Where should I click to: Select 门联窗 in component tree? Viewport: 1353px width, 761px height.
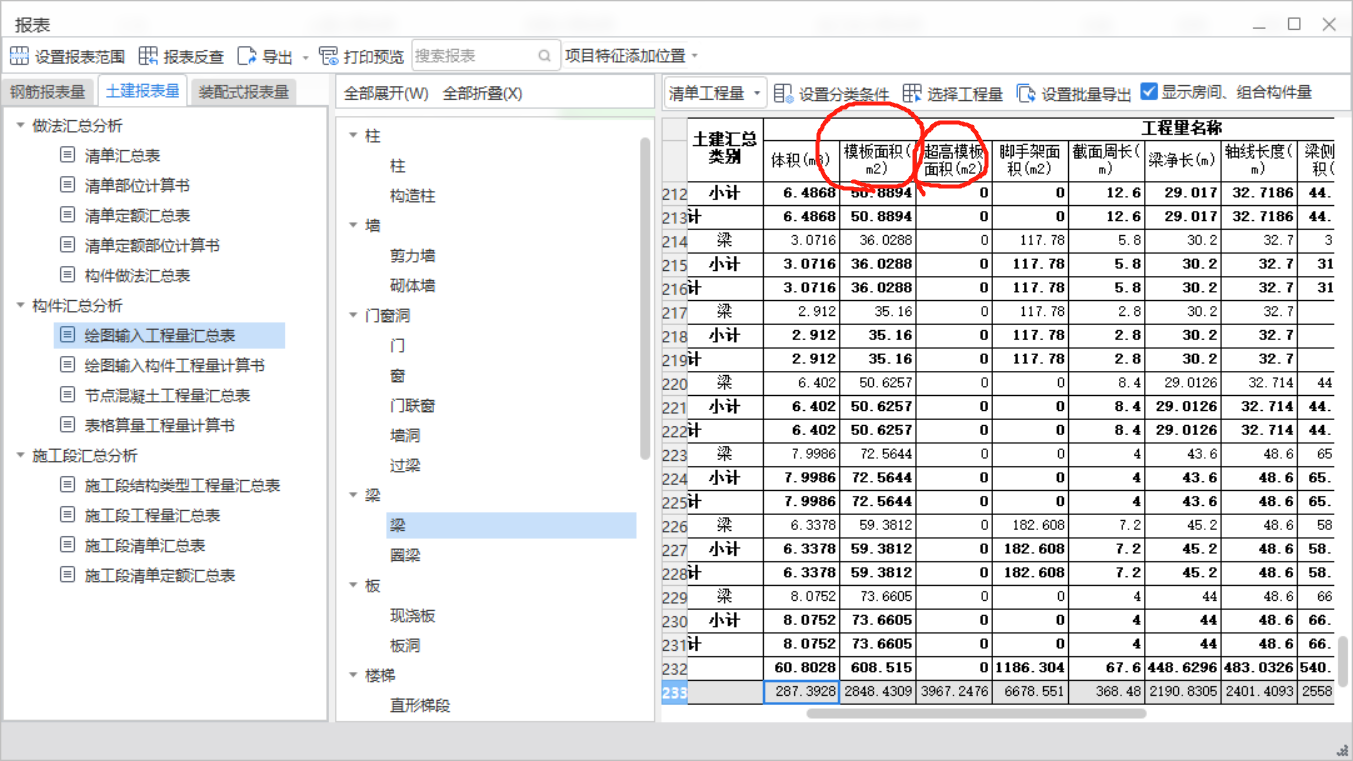click(412, 406)
